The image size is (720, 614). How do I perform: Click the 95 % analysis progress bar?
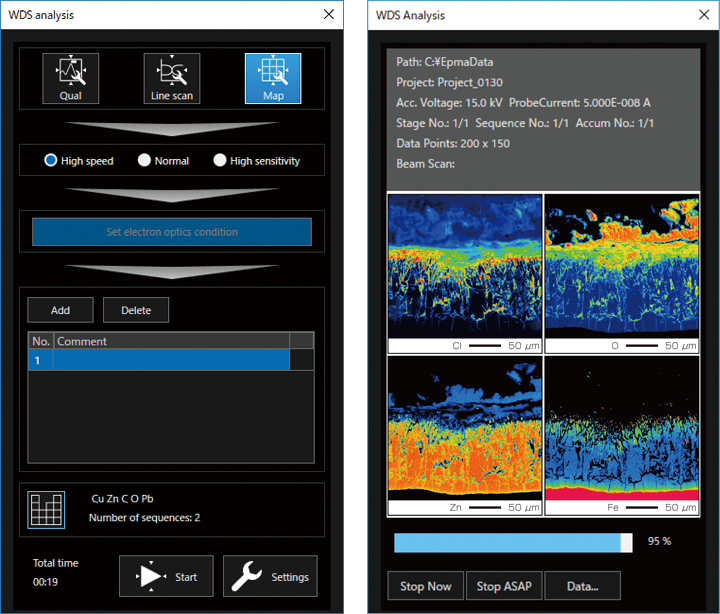tap(513, 543)
